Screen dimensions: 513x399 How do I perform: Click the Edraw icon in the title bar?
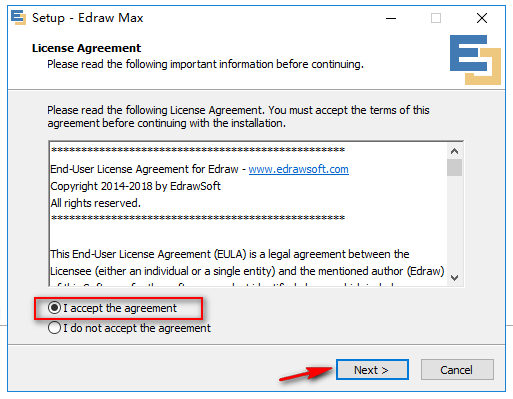point(18,17)
